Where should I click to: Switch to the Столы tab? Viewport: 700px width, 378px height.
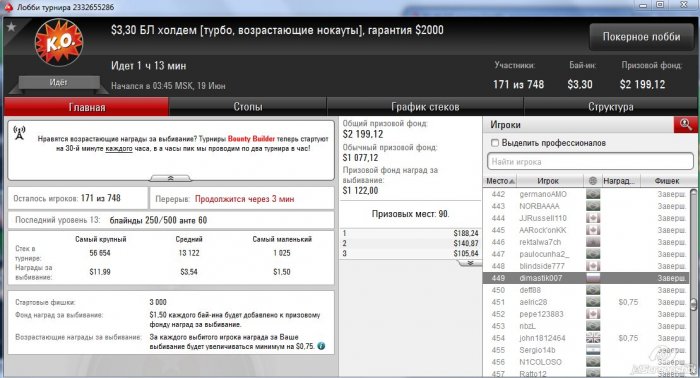248,107
